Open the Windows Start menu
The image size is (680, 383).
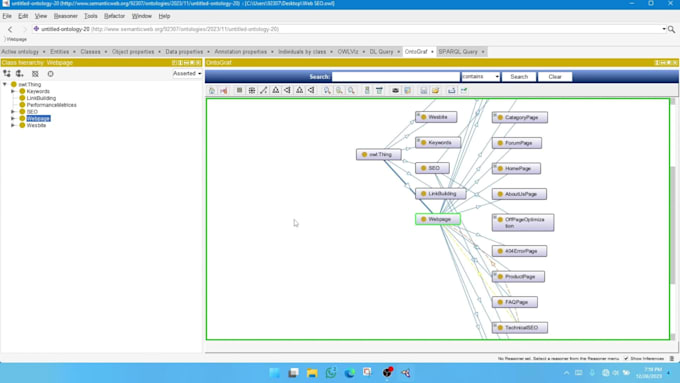point(274,373)
